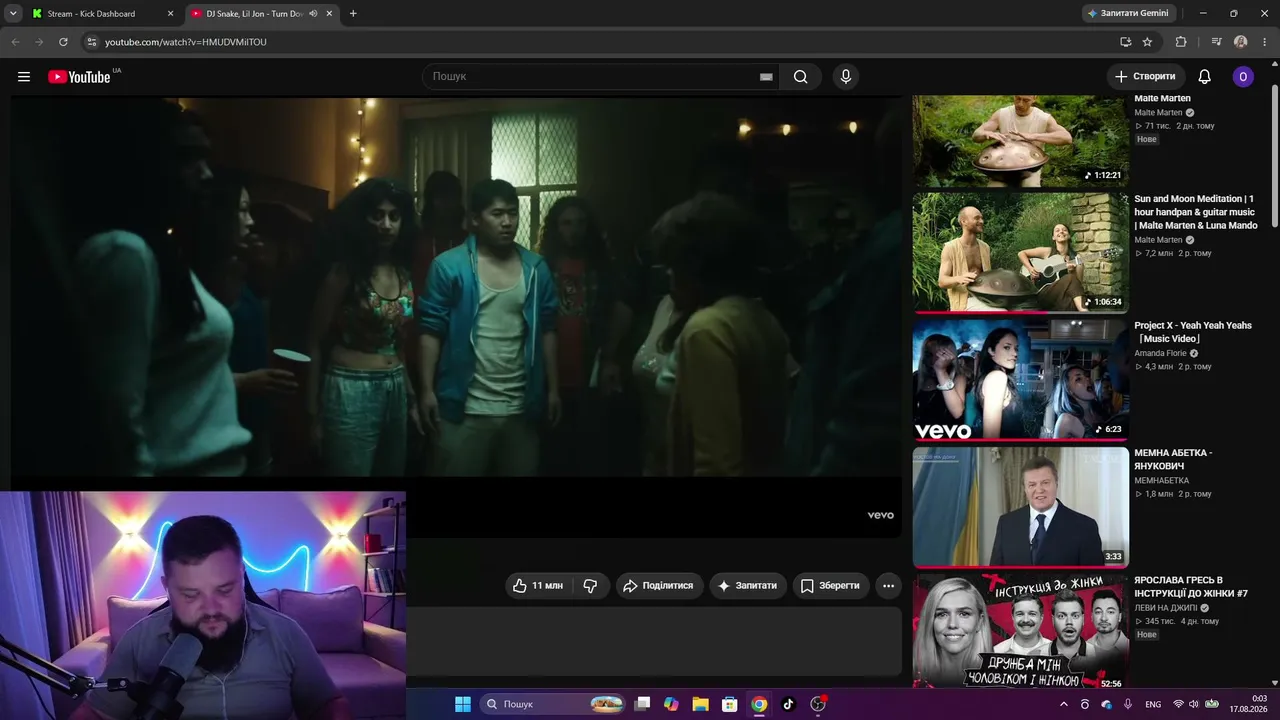Go to the YouTube home logo
This screenshot has width=1280, height=720.
[x=79, y=77]
